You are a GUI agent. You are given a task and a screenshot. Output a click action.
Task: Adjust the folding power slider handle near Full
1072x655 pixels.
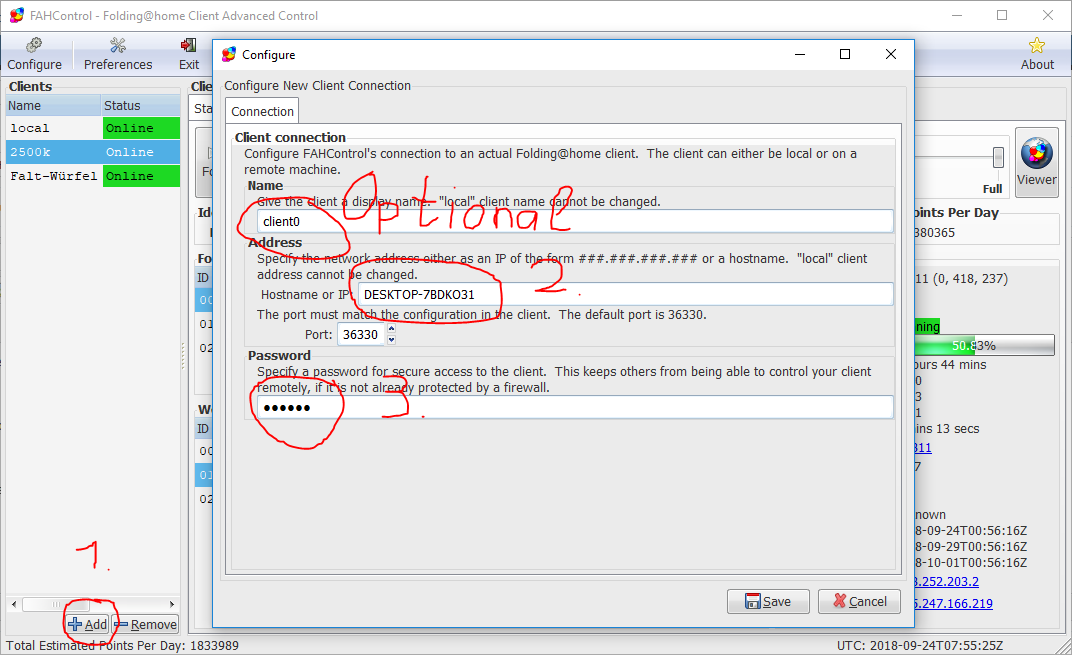(998, 157)
